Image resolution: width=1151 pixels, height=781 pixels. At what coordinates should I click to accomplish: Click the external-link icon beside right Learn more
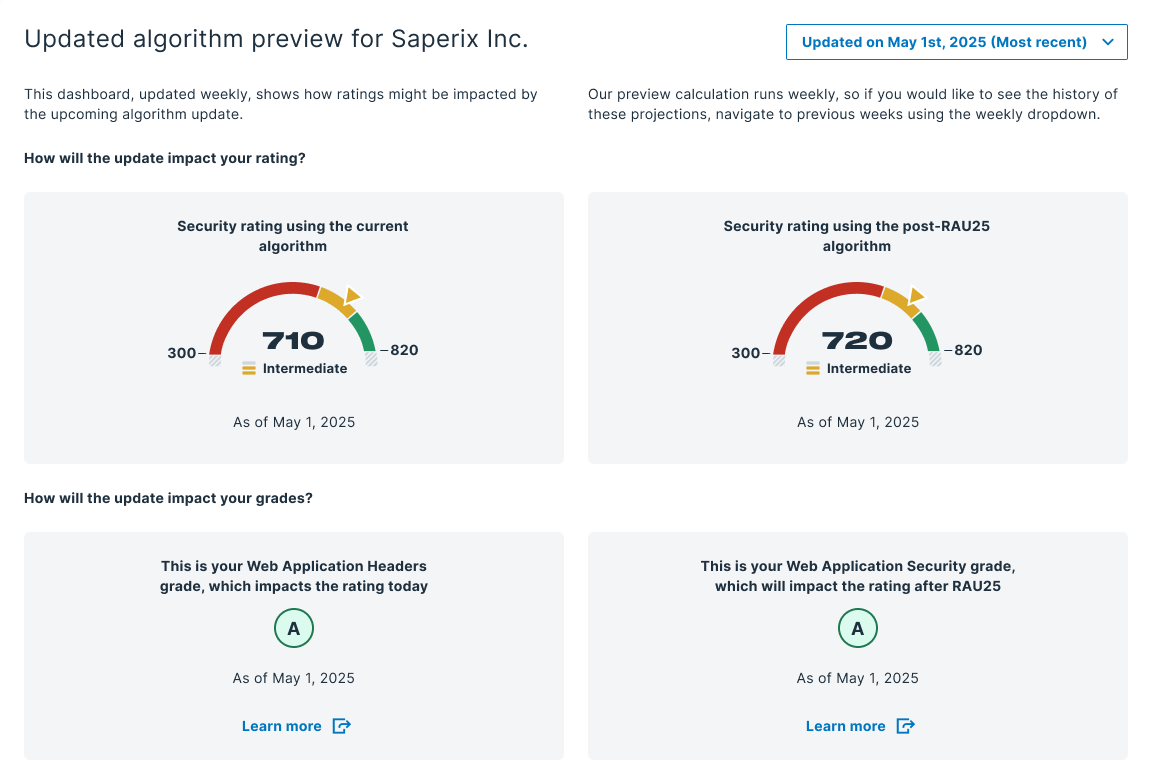pos(906,725)
